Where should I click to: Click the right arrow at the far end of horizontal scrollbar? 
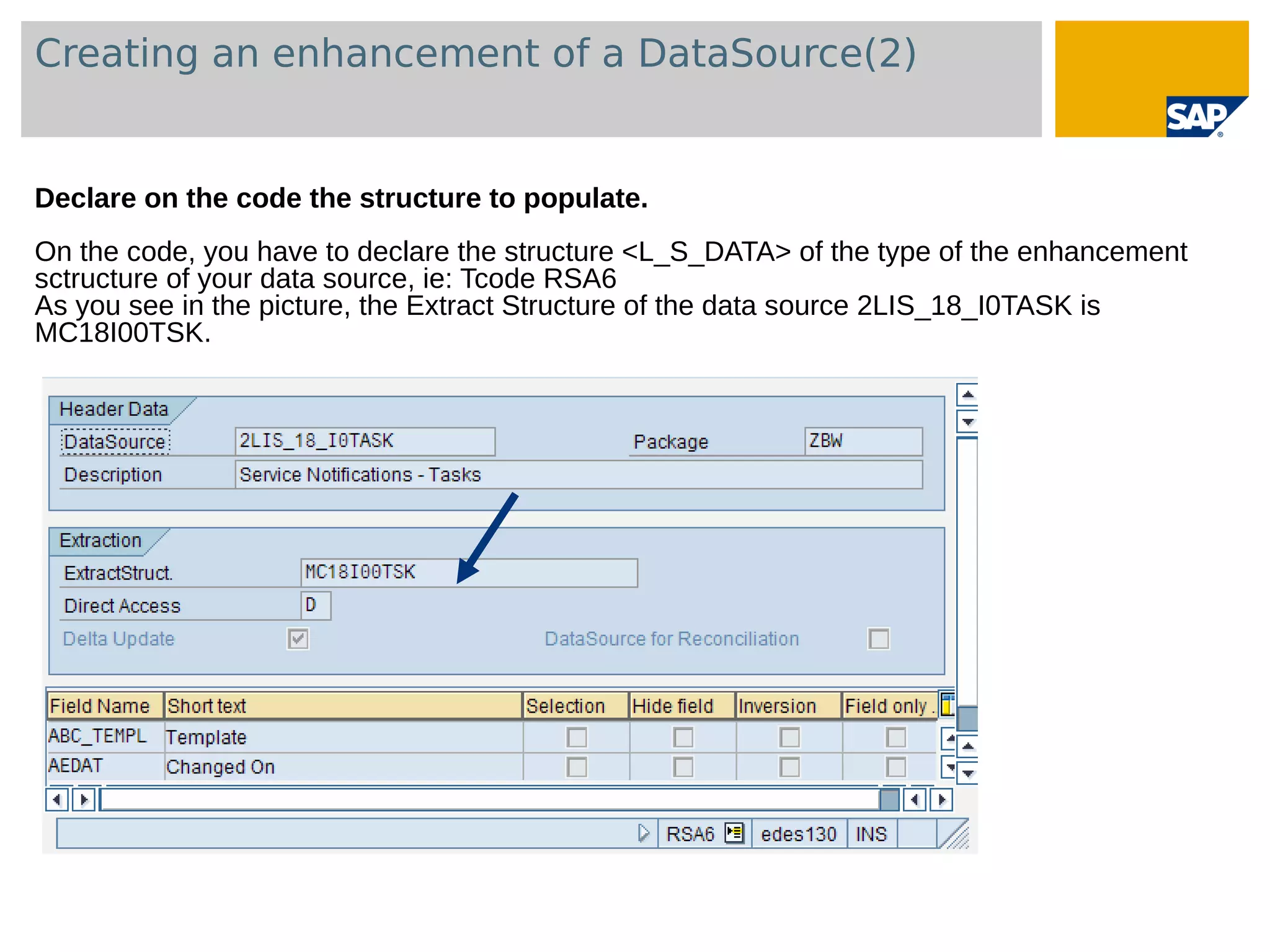941,800
